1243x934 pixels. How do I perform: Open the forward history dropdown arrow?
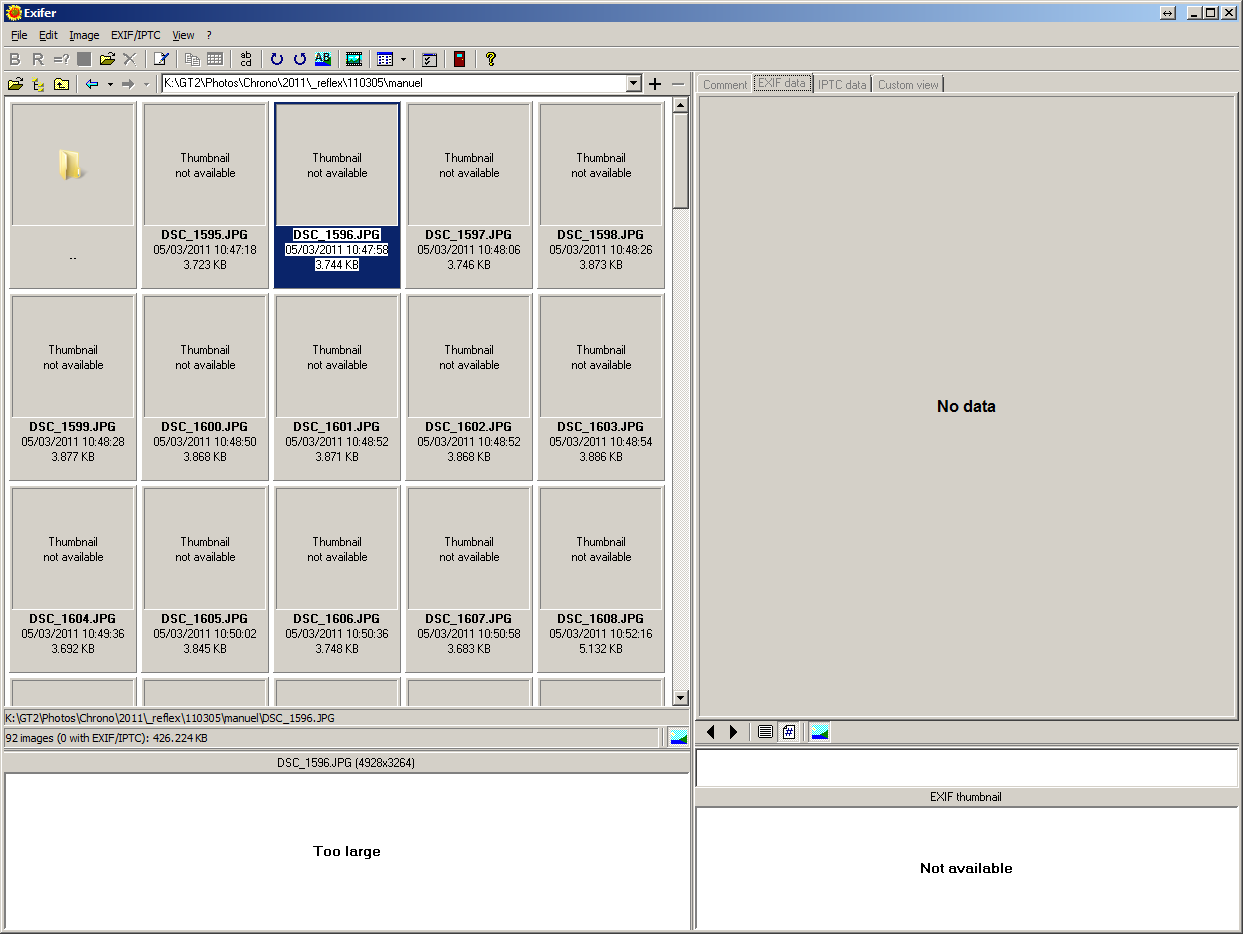coord(146,84)
